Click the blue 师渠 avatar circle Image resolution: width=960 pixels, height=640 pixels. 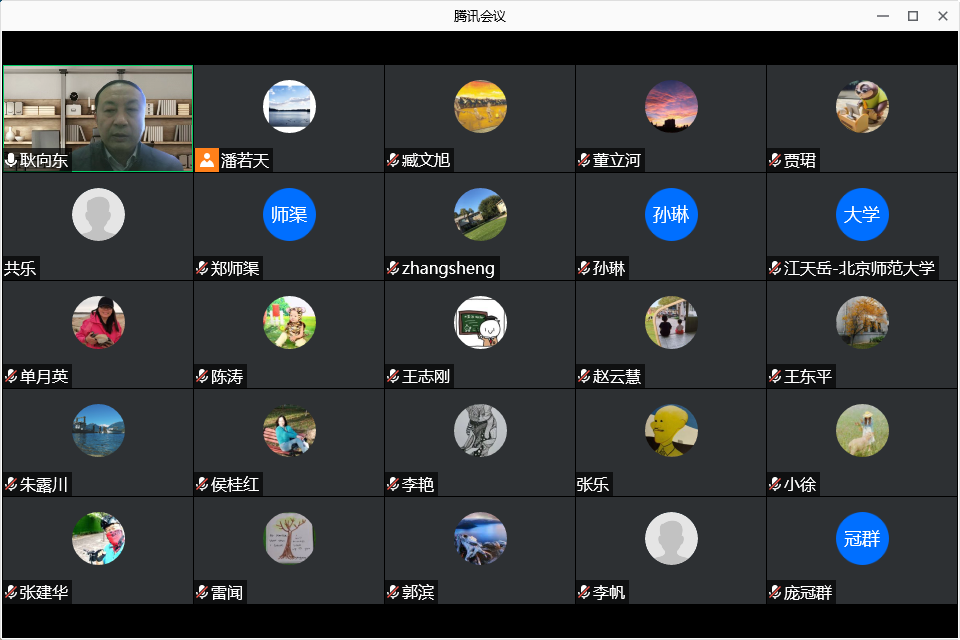pos(289,214)
